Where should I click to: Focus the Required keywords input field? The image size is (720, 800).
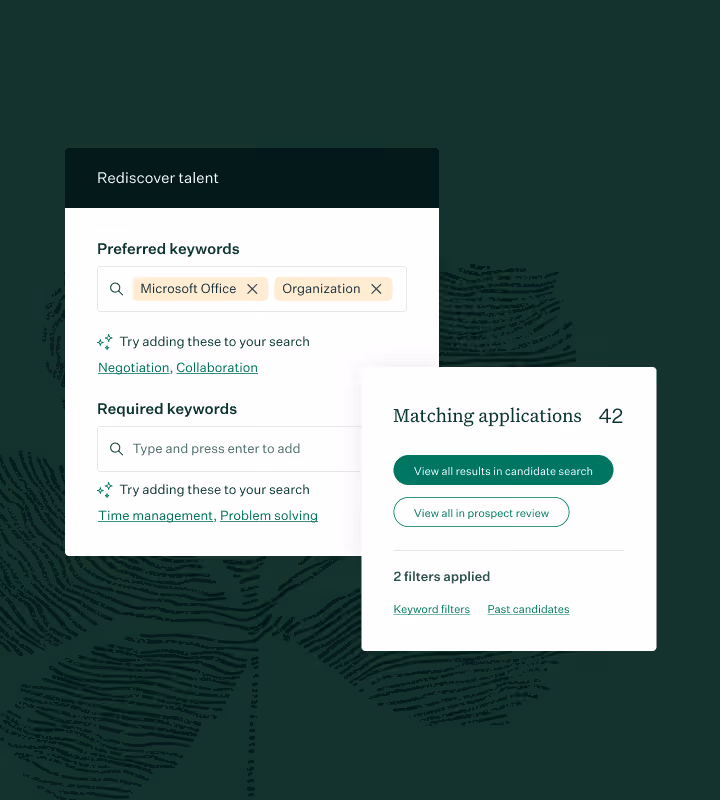[230, 449]
